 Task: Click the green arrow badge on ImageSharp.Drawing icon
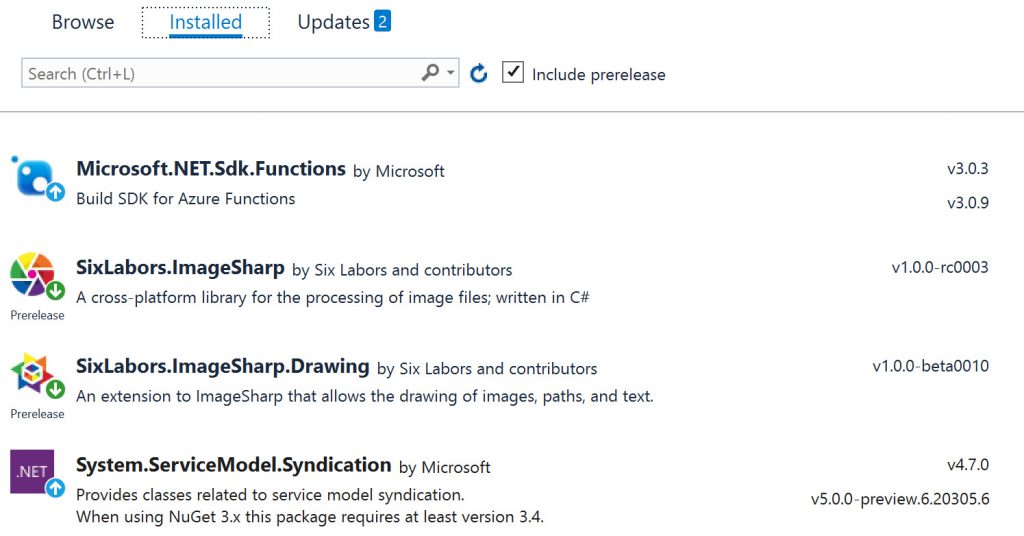pyautogui.click(x=56, y=389)
